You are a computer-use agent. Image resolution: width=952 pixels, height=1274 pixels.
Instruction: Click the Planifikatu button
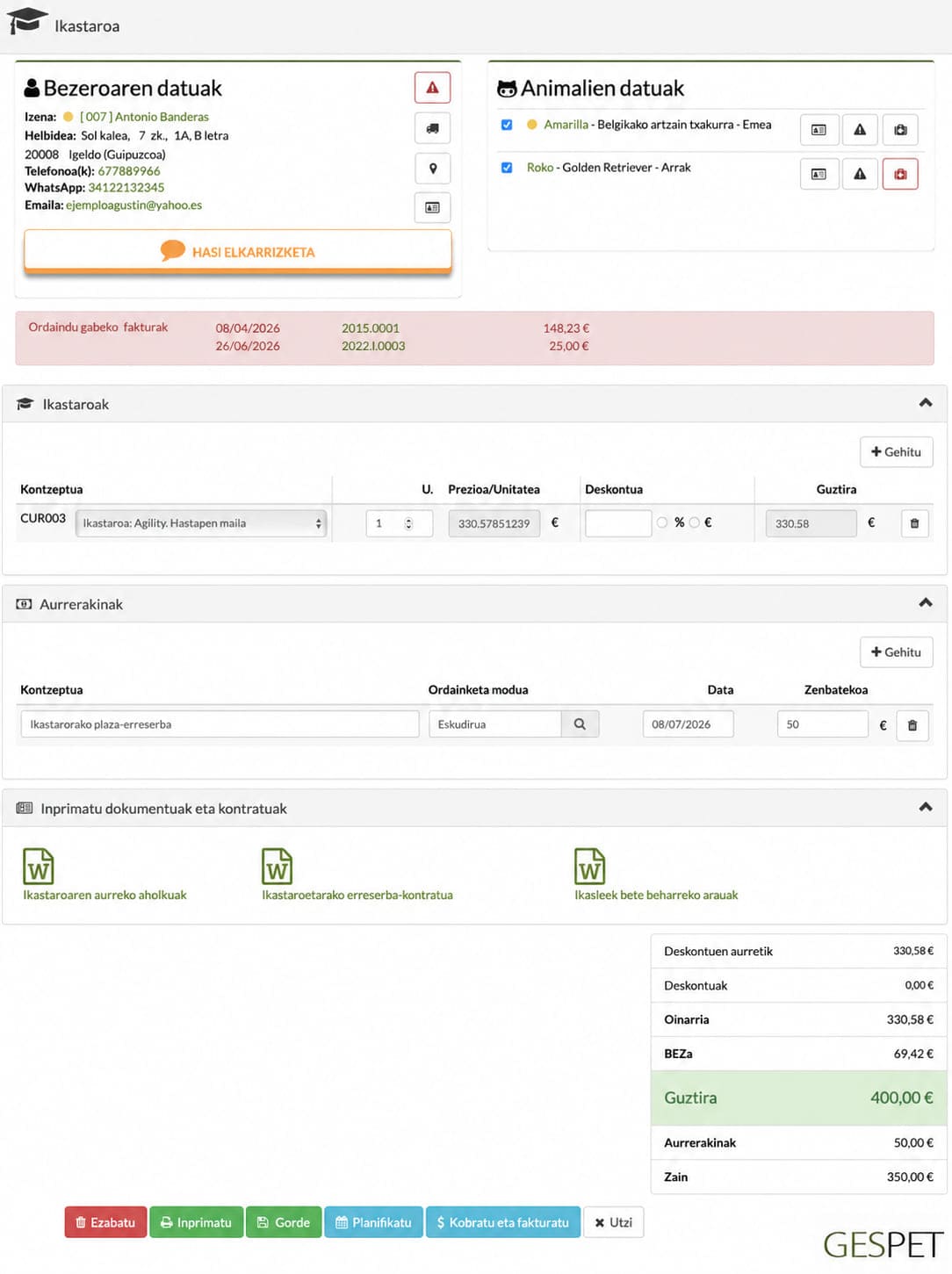click(373, 1222)
